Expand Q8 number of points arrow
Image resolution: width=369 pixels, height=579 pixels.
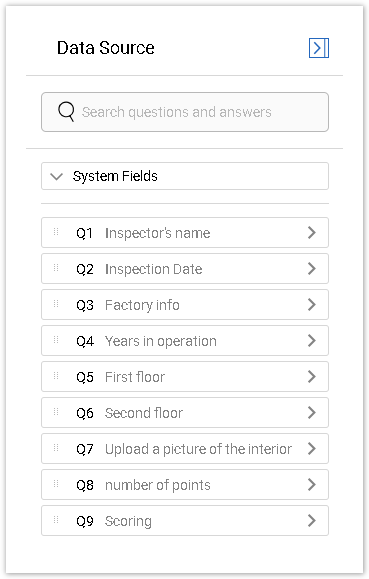(x=312, y=484)
